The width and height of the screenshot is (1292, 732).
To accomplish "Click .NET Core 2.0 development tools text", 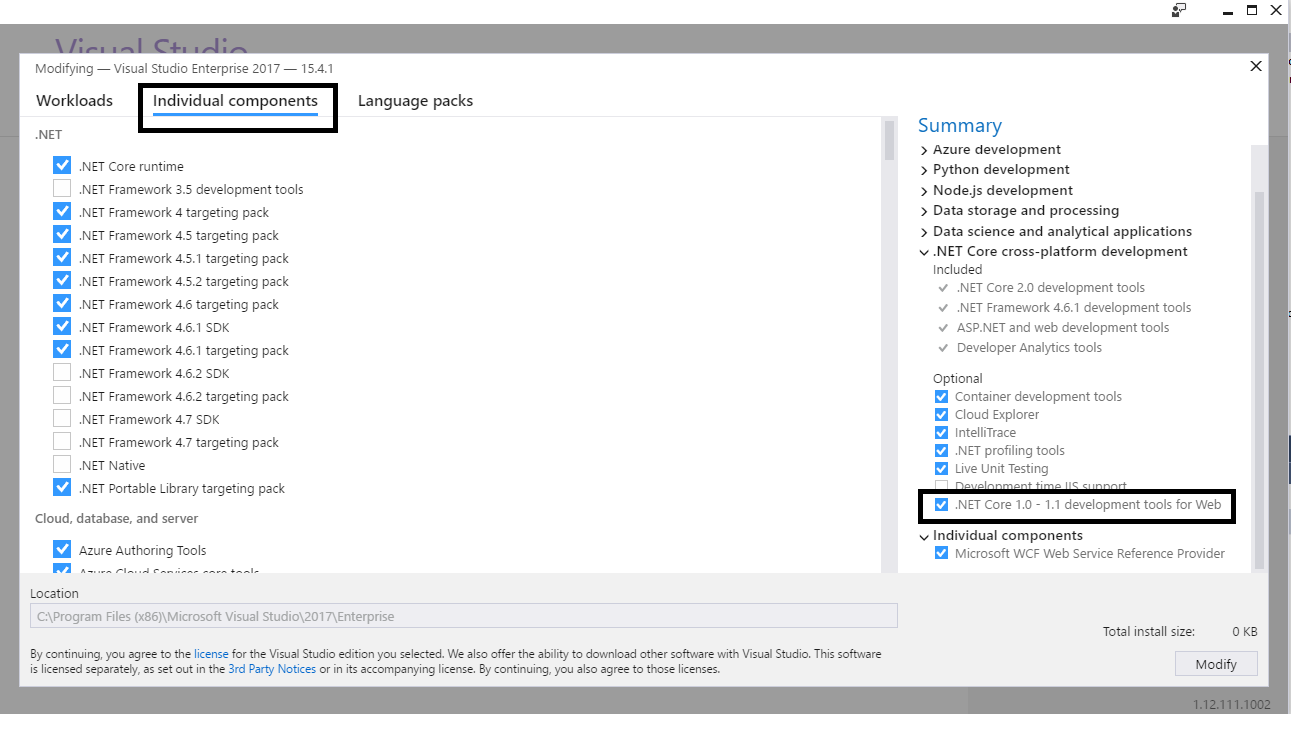I will pos(1050,288).
